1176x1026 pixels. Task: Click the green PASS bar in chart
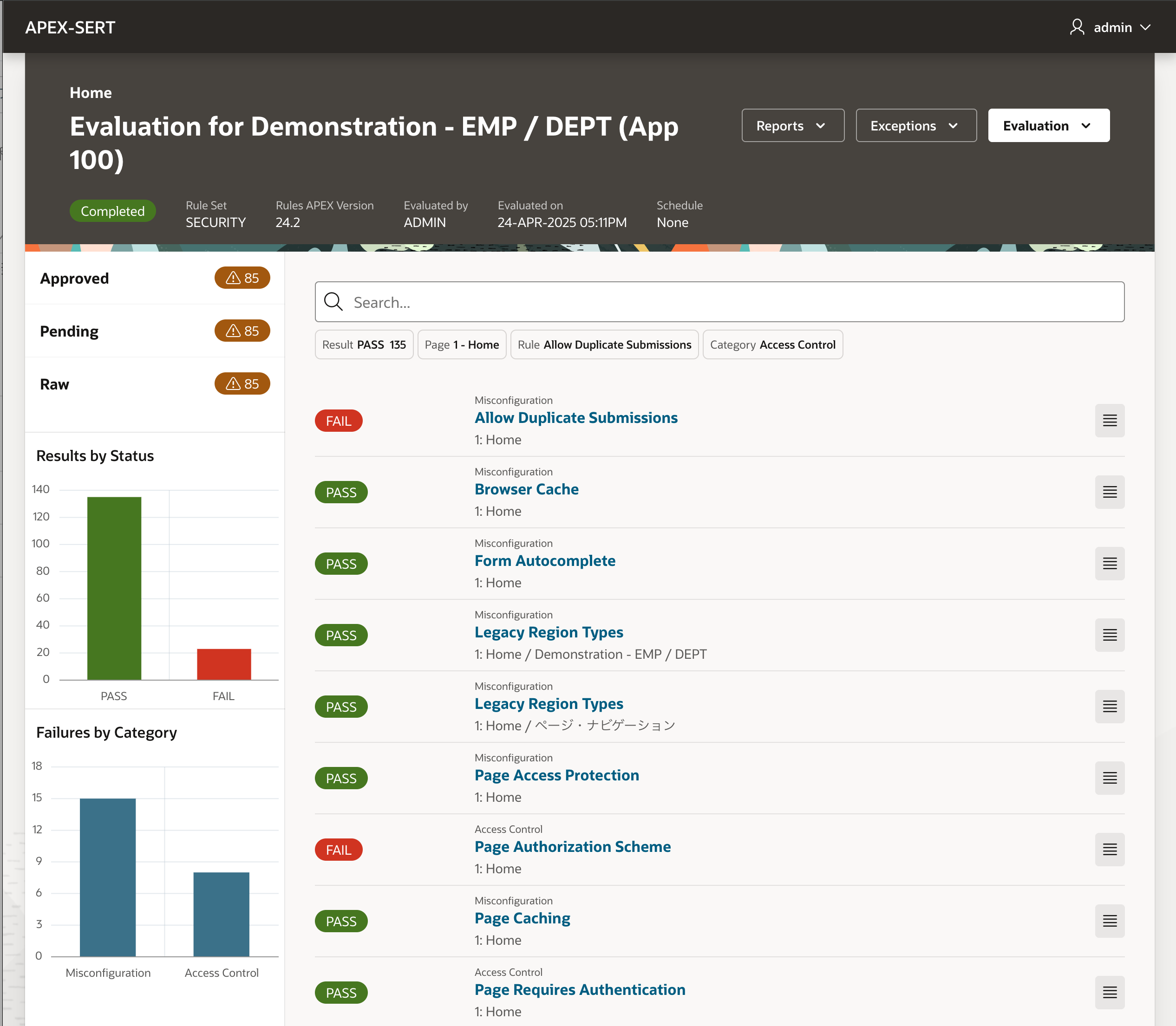(x=114, y=588)
